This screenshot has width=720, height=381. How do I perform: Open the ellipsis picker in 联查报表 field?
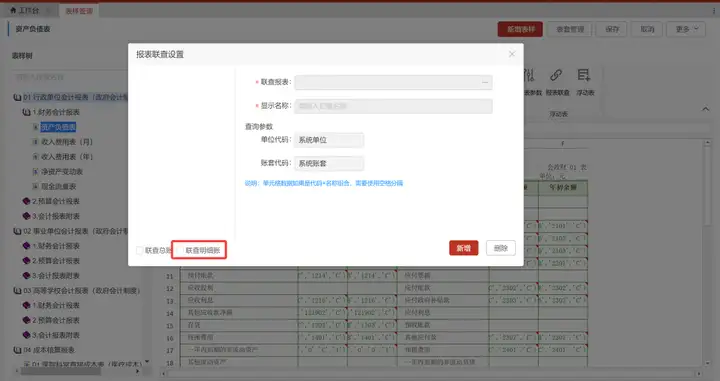485,83
